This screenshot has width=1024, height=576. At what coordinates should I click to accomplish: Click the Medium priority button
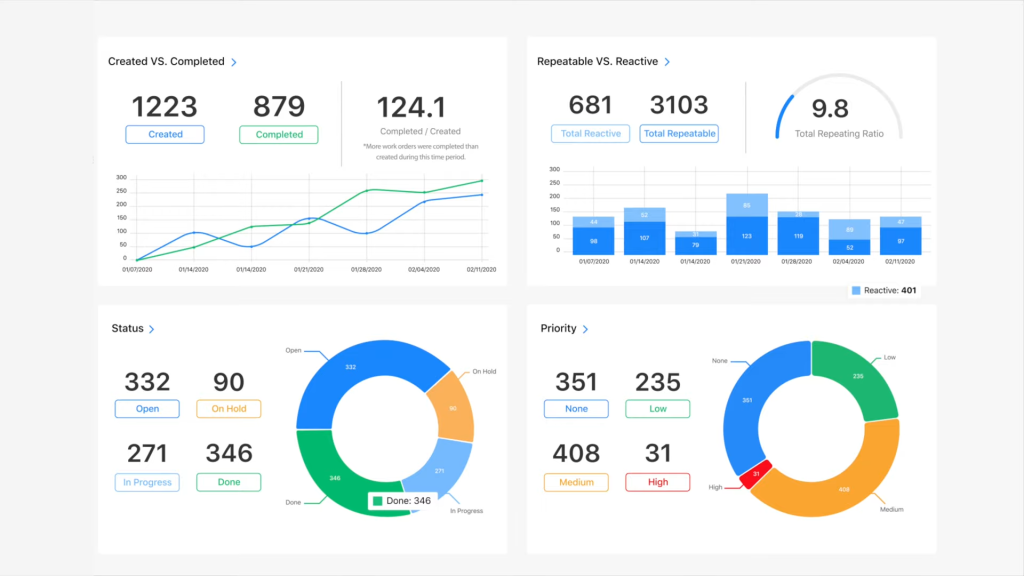tap(575, 482)
